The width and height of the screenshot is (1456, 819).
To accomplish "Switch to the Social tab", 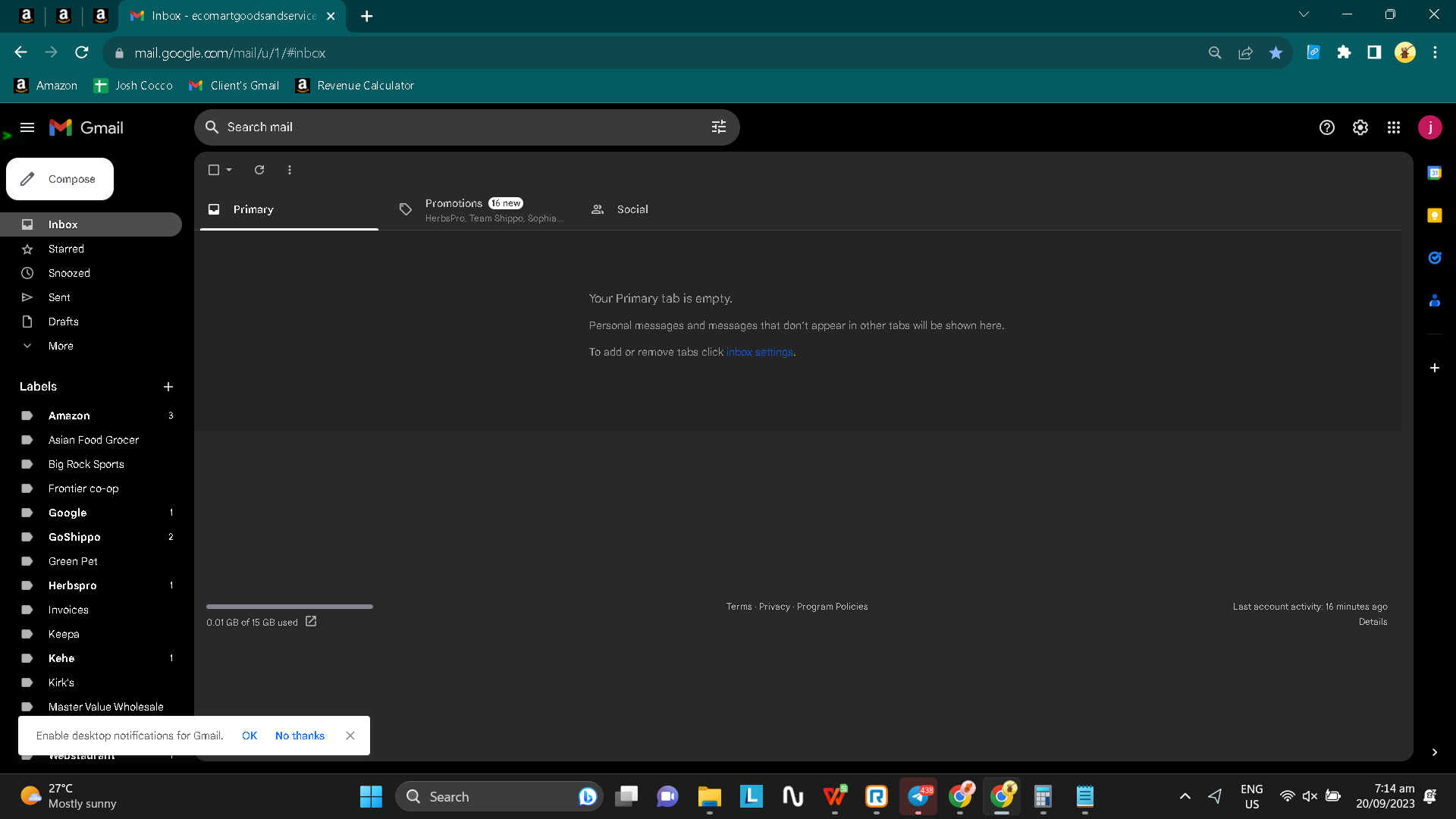I will click(672, 209).
